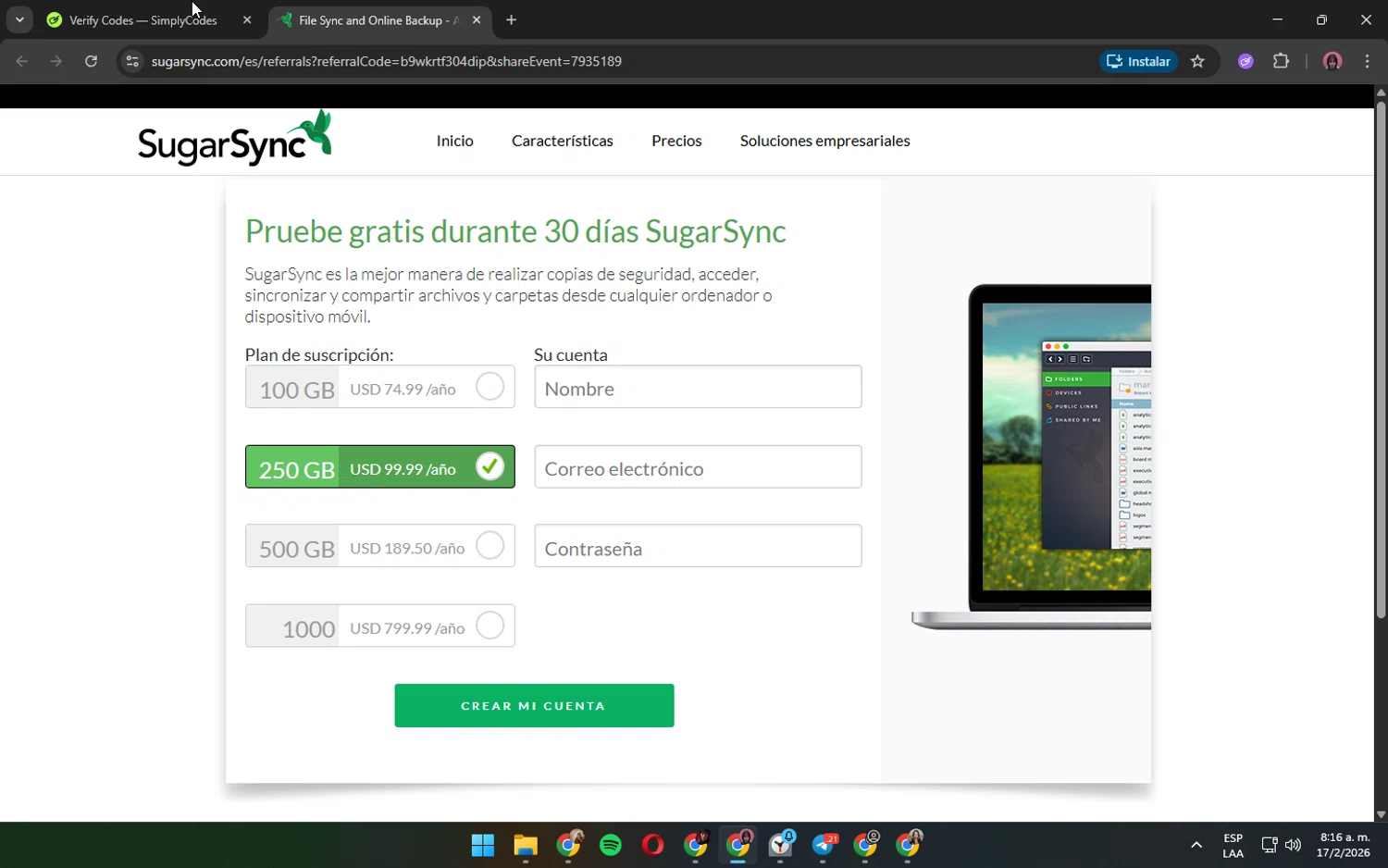Viewport: 1388px width, 868px height.
Task: Open Opera browser from taskbar
Action: pyautogui.click(x=652, y=845)
